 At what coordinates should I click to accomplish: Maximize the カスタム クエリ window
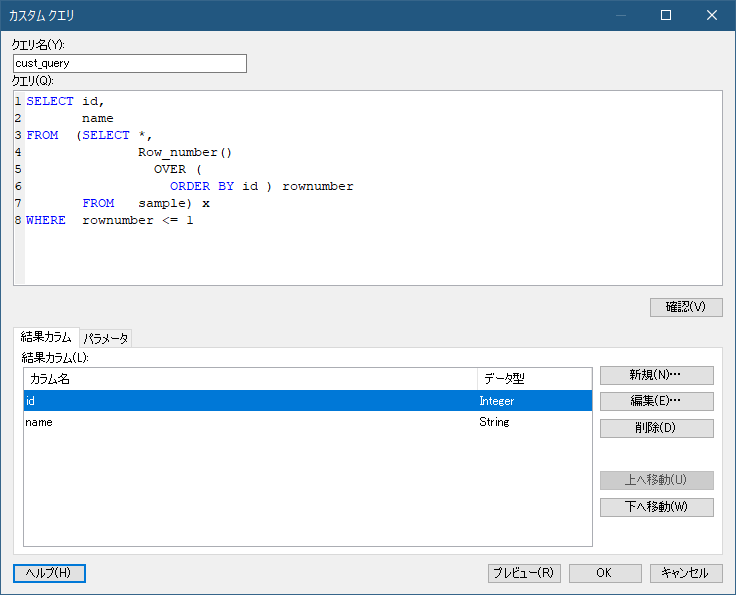[666, 15]
